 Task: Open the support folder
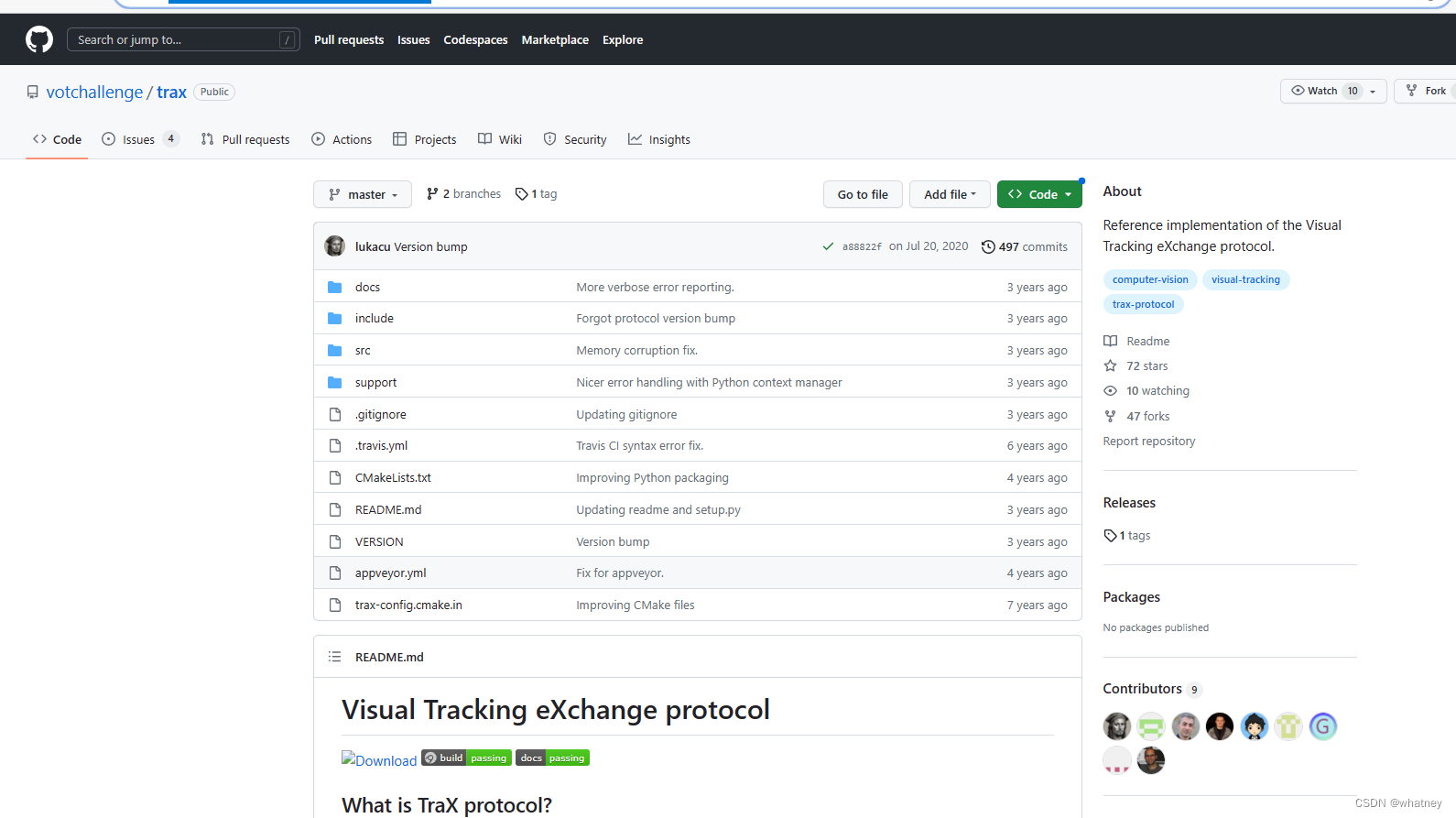coord(375,382)
